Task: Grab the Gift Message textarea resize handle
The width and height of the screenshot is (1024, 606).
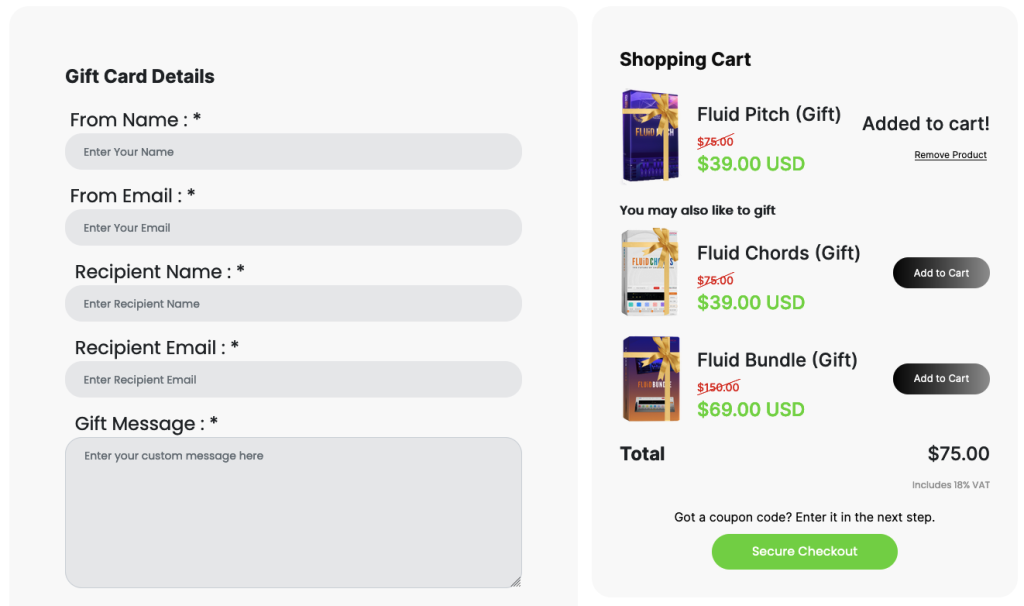Action: pos(516,582)
